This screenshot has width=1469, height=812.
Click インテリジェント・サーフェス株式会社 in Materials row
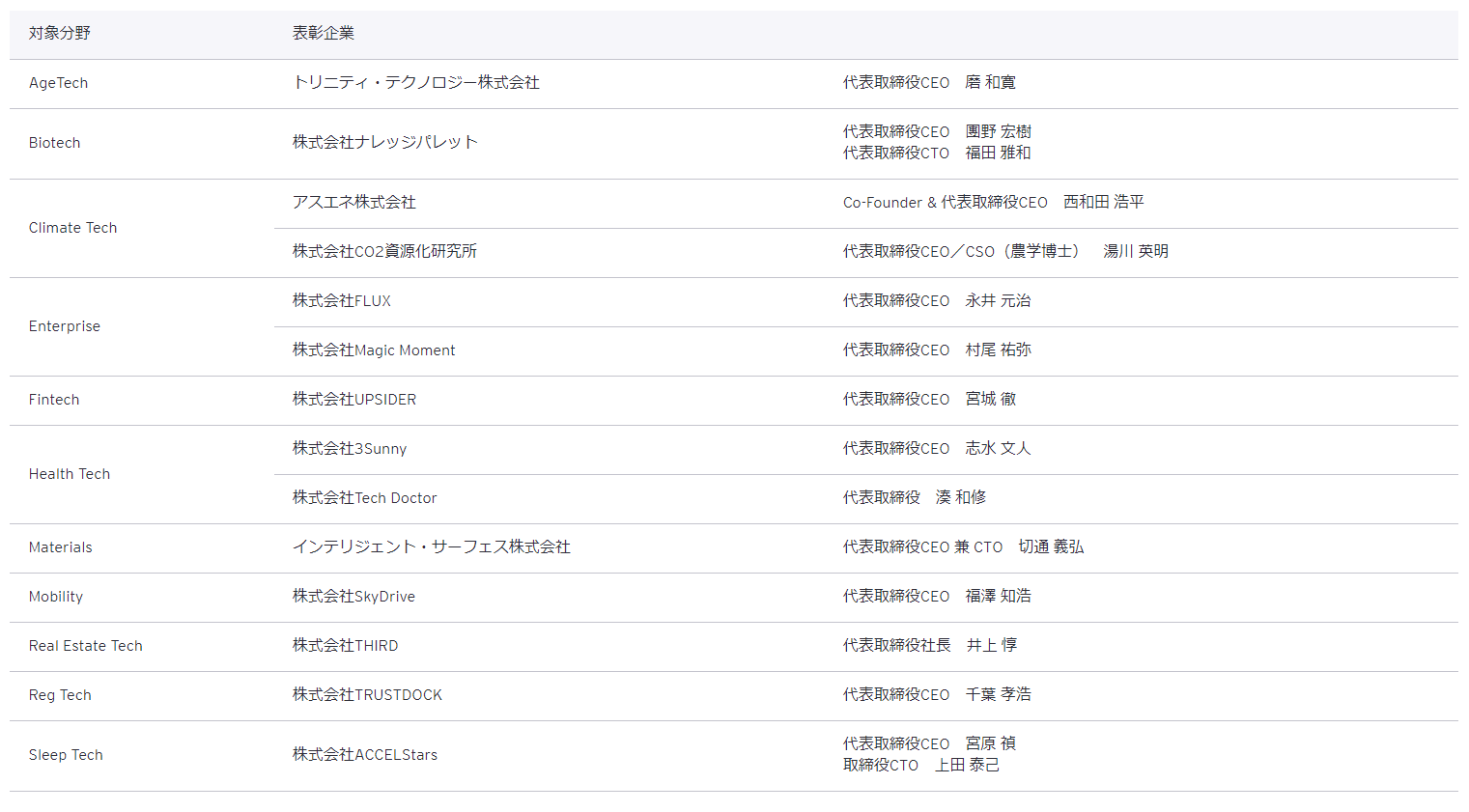[431, 547]
